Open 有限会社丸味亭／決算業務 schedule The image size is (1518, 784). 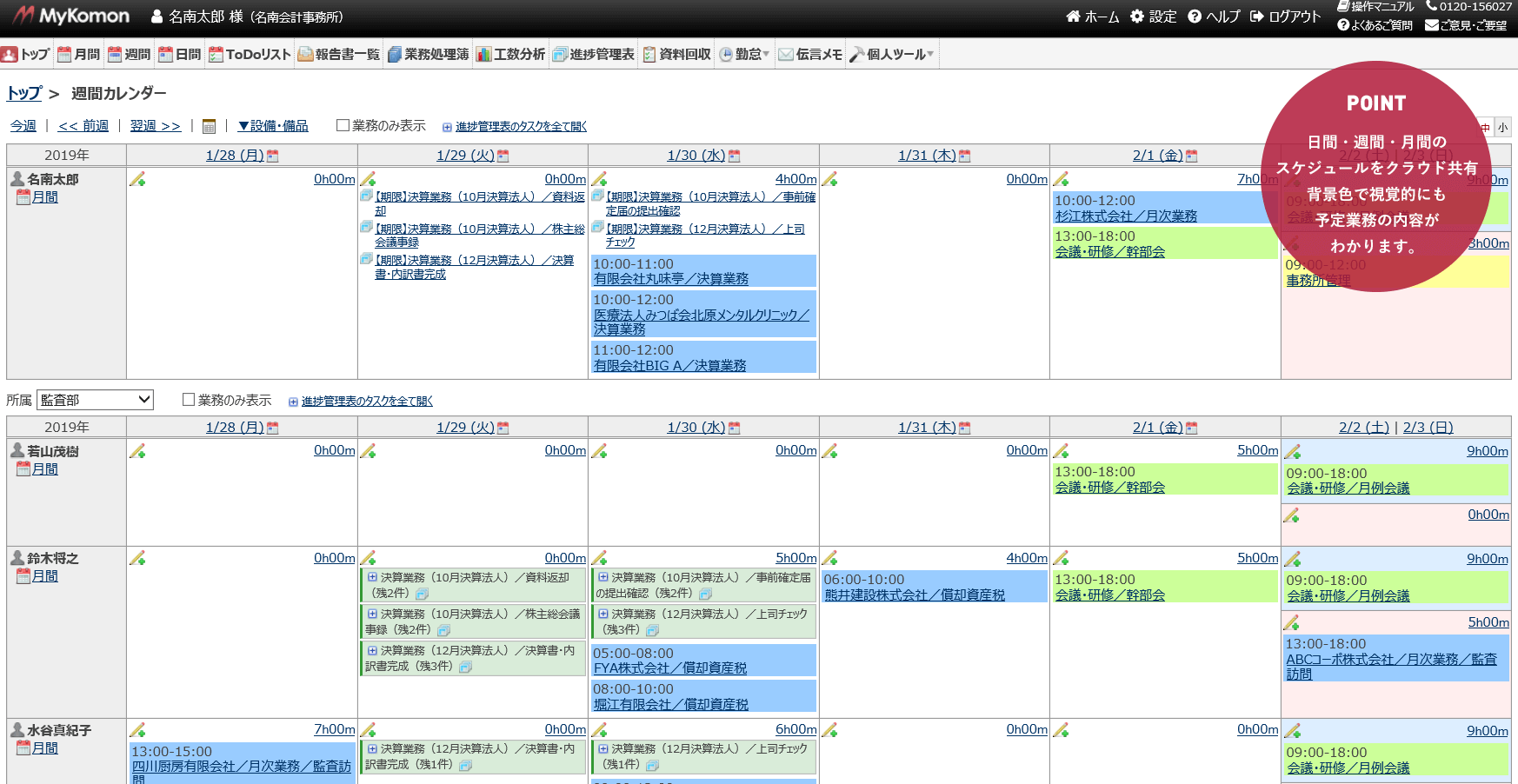tap(671, 279)
